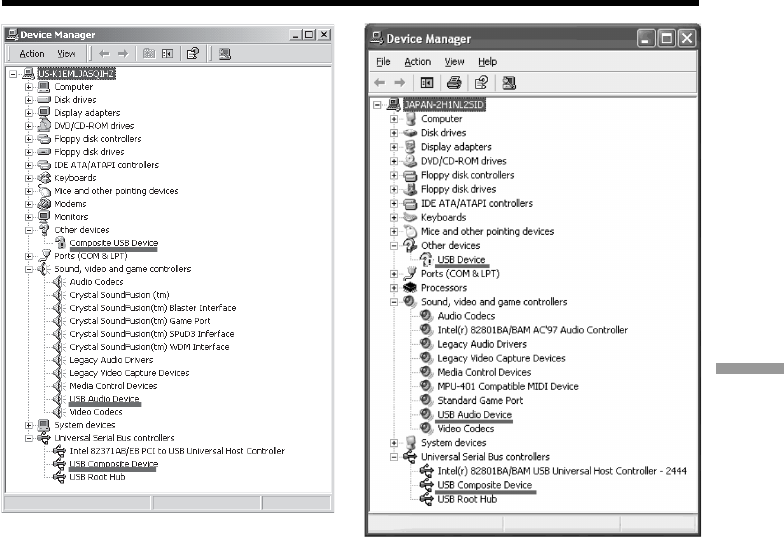Click Processors chip icon in right window

click(410, 288)
